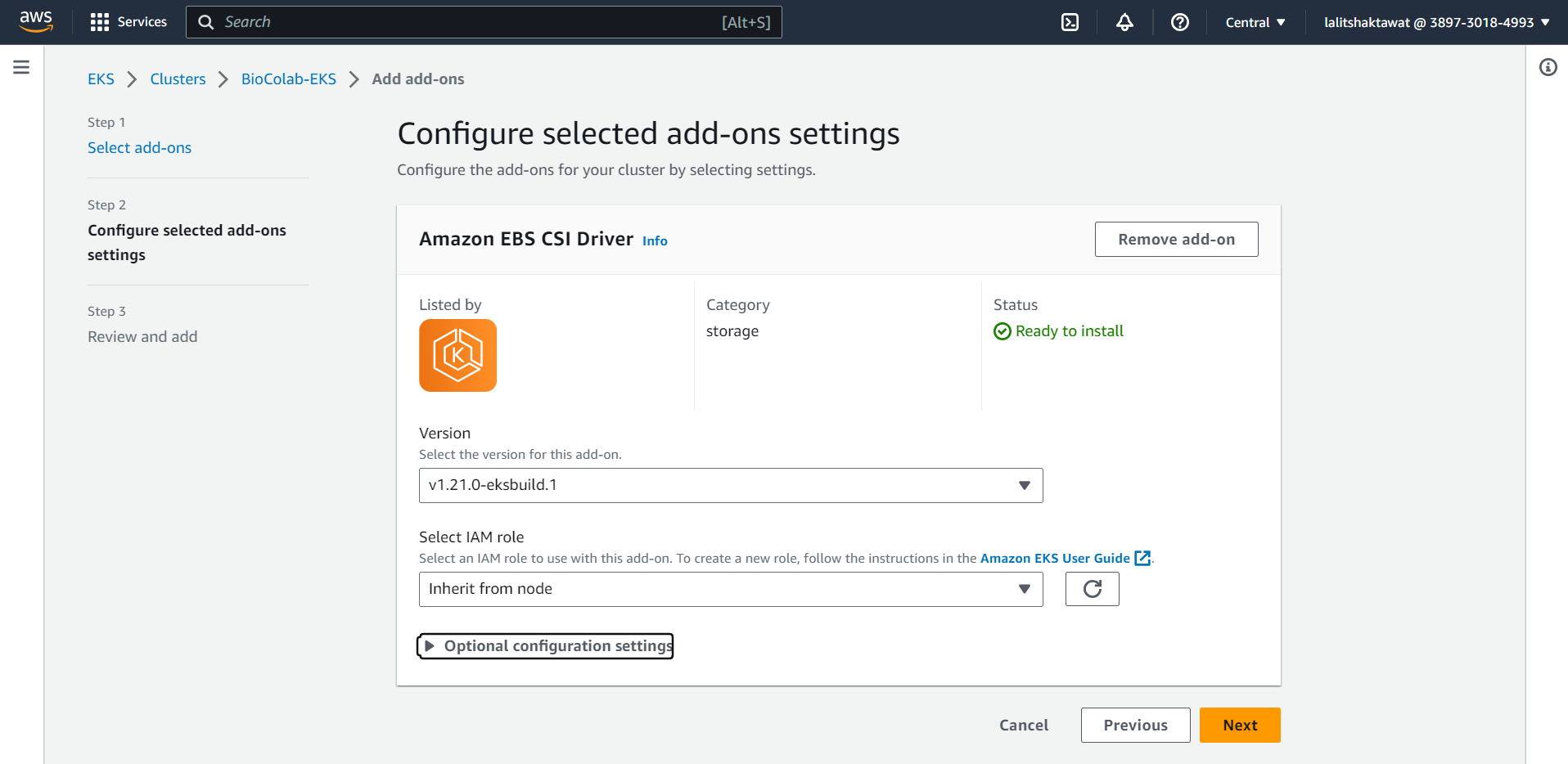Image resolution: width=1568 pixels, height=764 pixels.
Task: Click the Previous button
Action: (x=1135, y=725)
